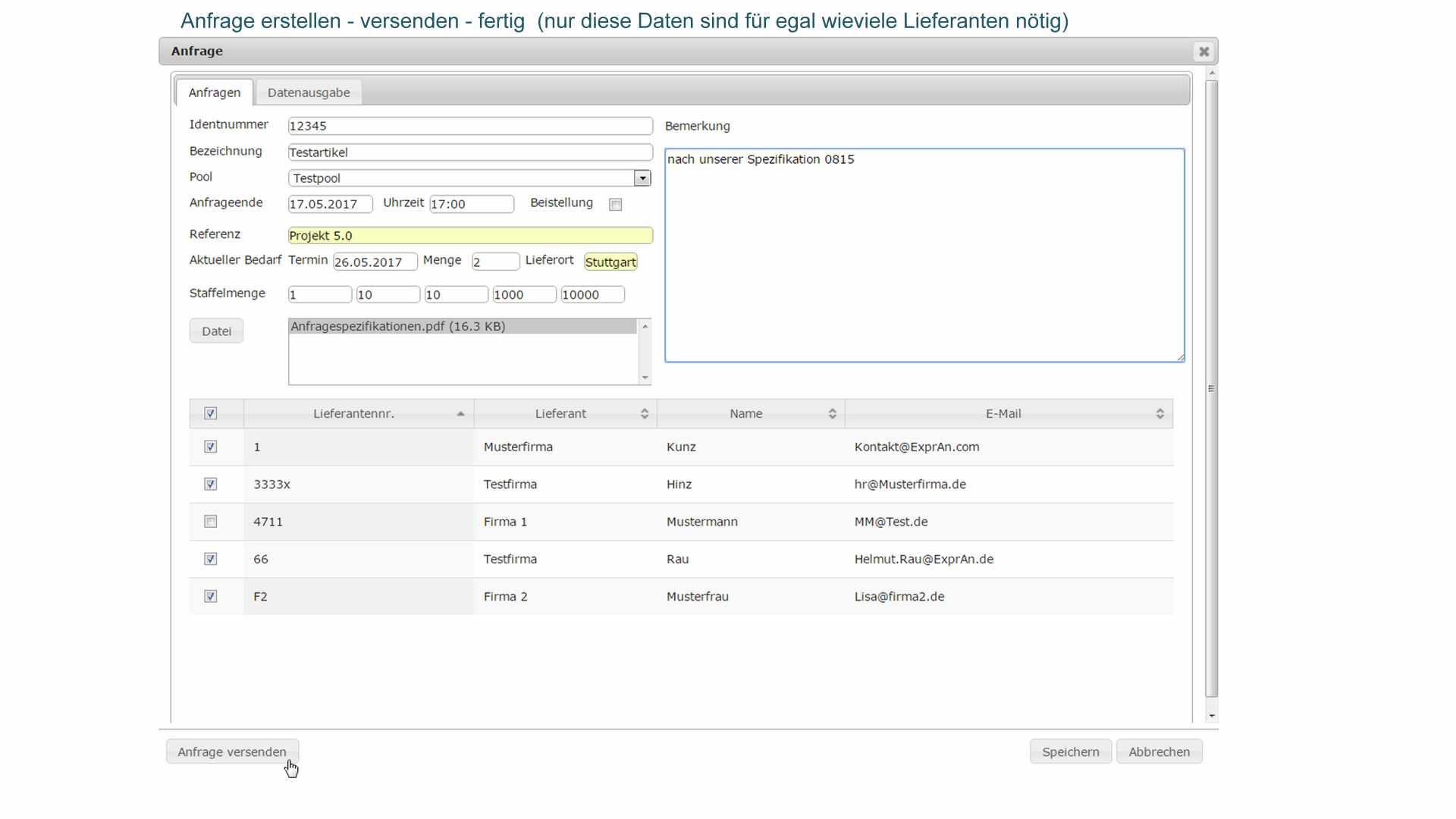Click the Menge field with value 2
The width and height of the screenshot is (1456, 819).
(495, 262)
